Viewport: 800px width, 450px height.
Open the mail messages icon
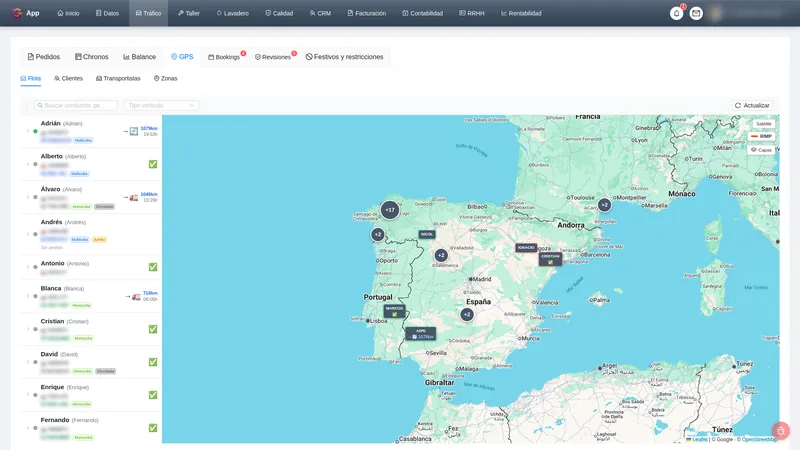click(x=696, y=13)
